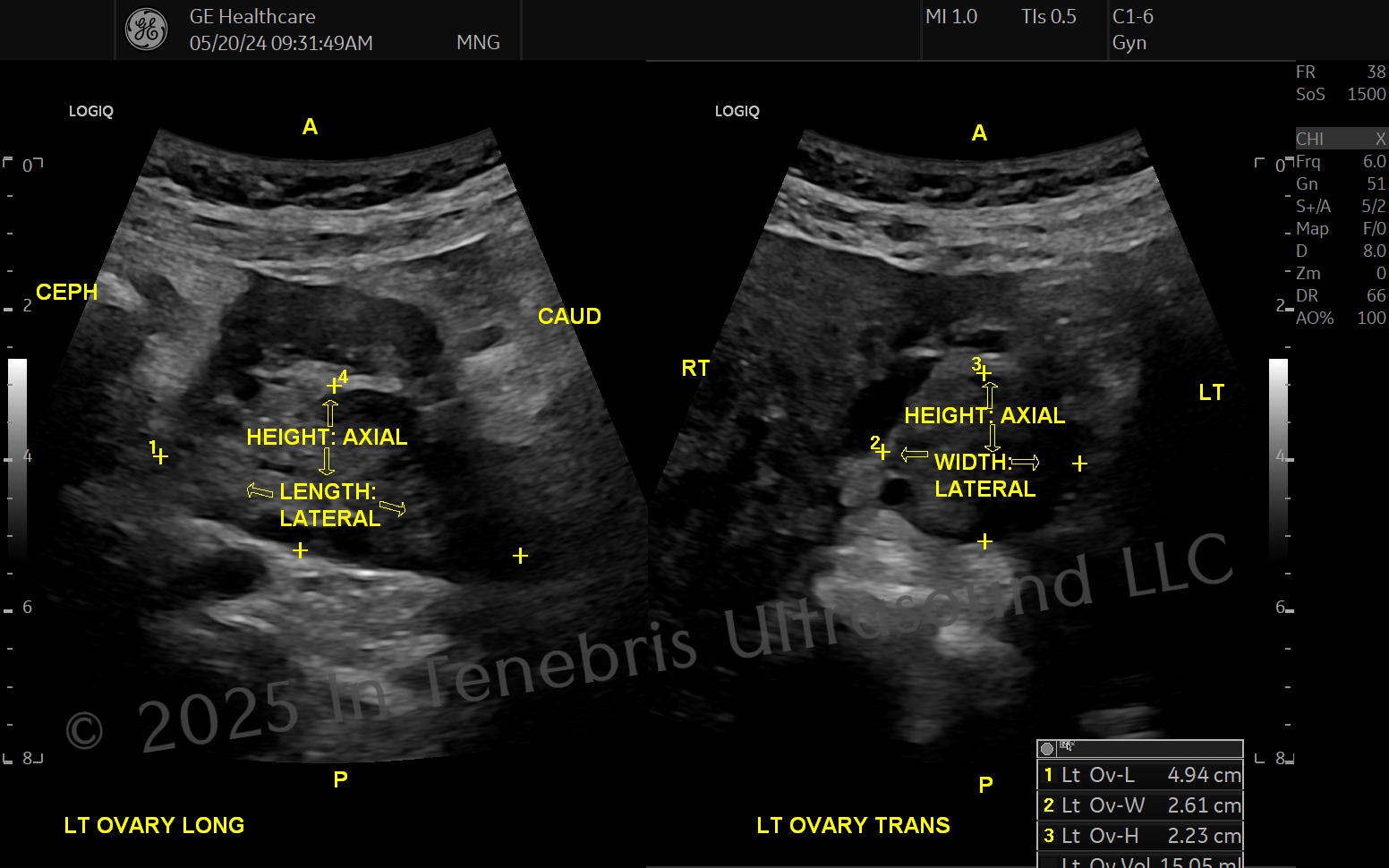
Task: Click the Map F/0 parameter
Action: point(1341,228)
